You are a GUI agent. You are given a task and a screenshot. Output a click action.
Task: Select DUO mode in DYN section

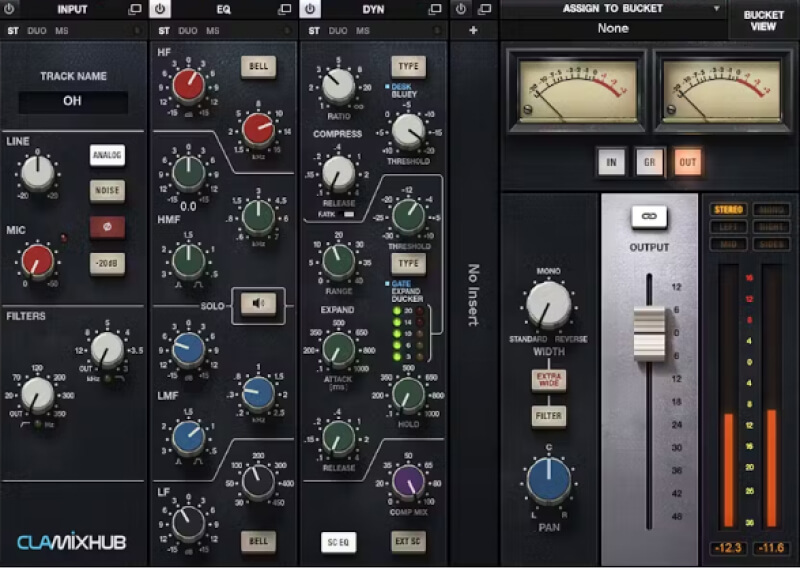pos(338,31)
